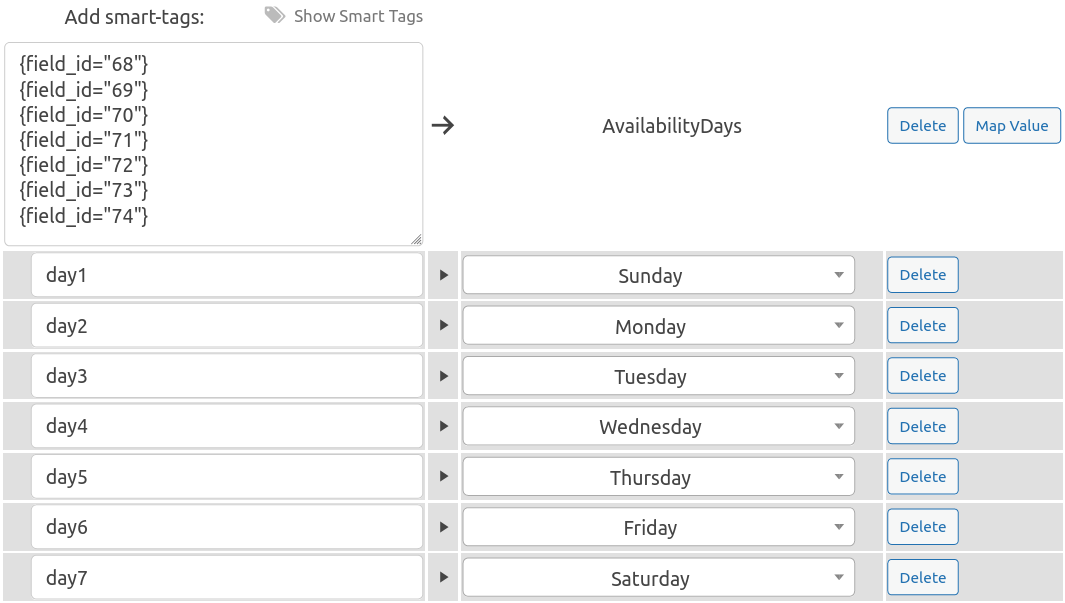This screenshot has width=1065, height=603.
Task: Click the textarea resize handle
Action: click(416, 239)
